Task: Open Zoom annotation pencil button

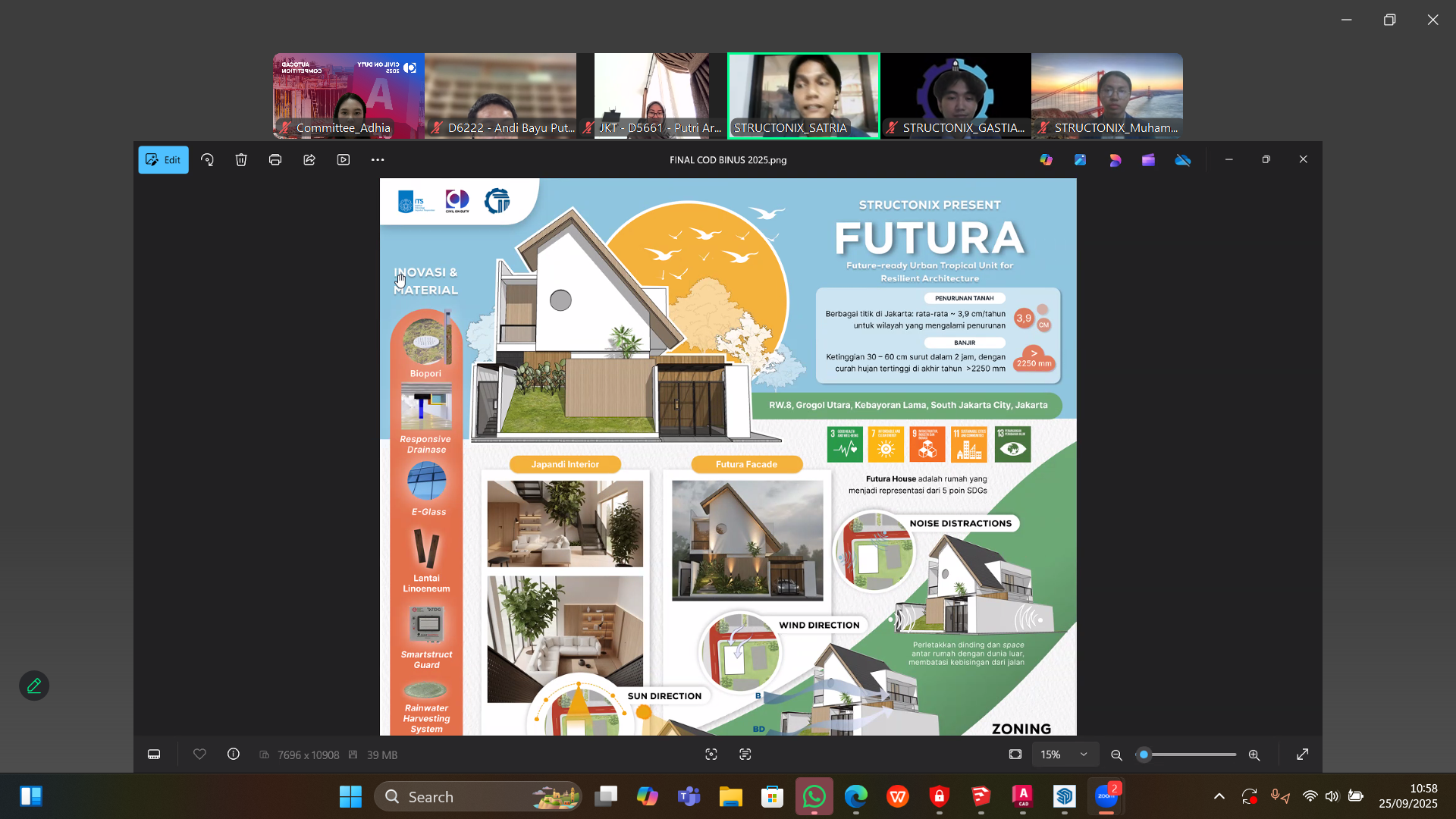Action: click(34, 686)
